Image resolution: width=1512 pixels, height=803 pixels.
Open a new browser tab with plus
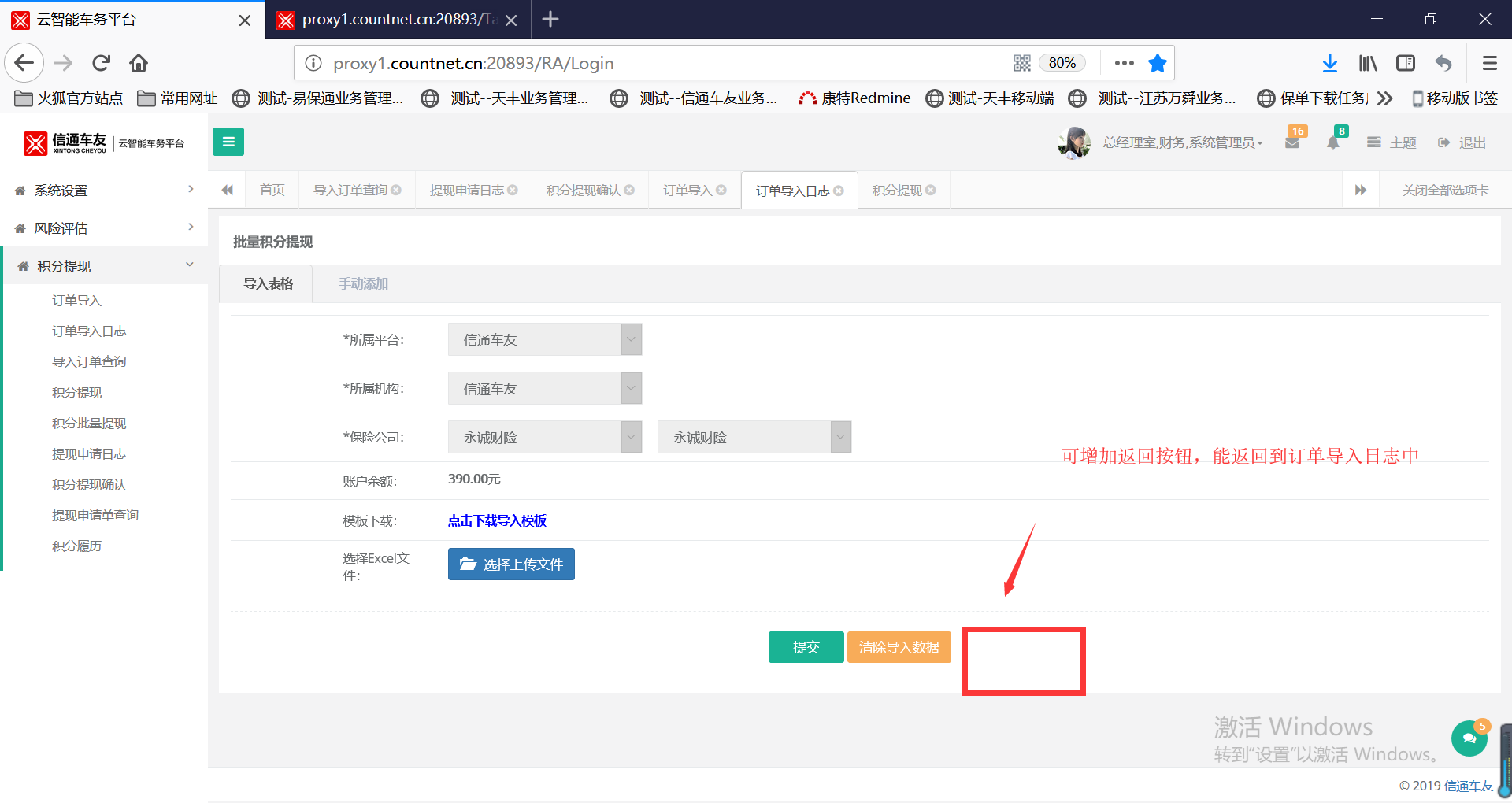point(550,19)
